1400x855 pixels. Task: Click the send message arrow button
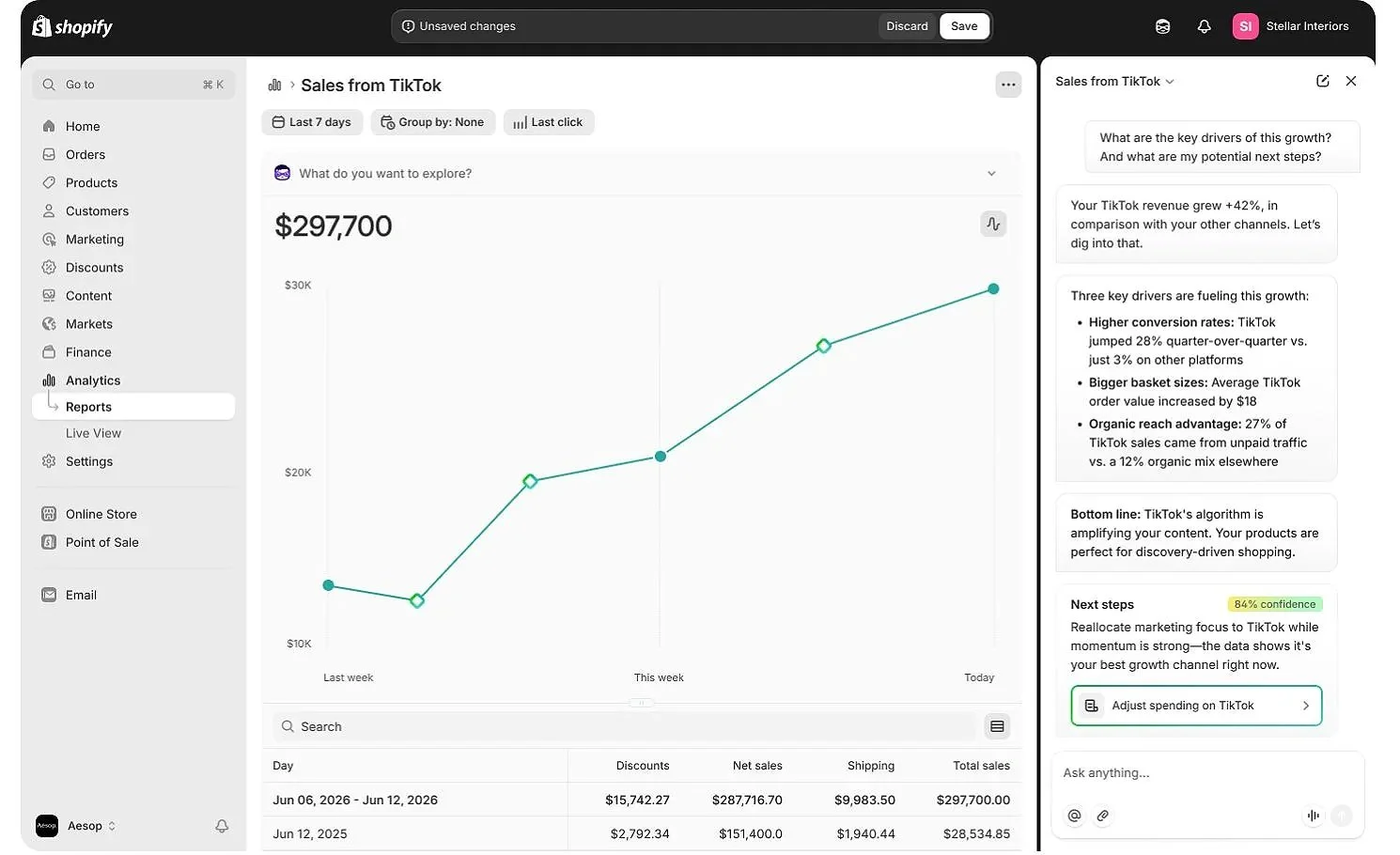(x=1342, y=816)
